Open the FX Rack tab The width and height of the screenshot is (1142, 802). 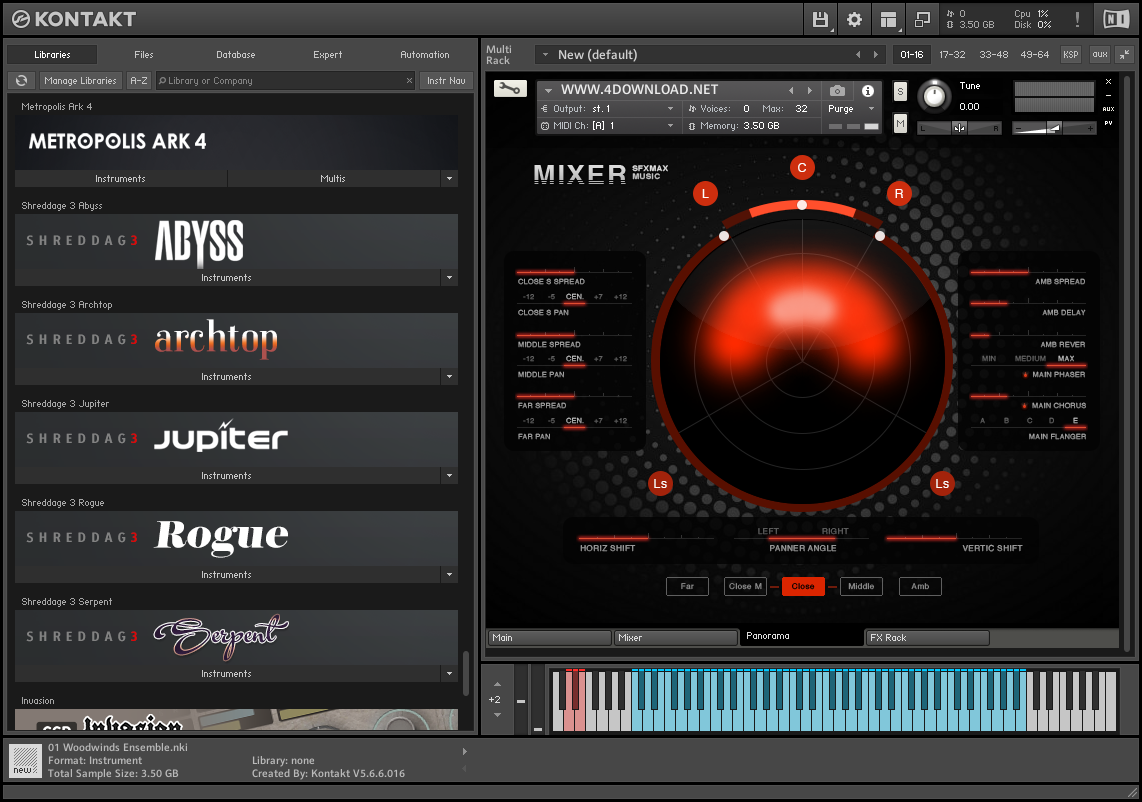(927, 638)
